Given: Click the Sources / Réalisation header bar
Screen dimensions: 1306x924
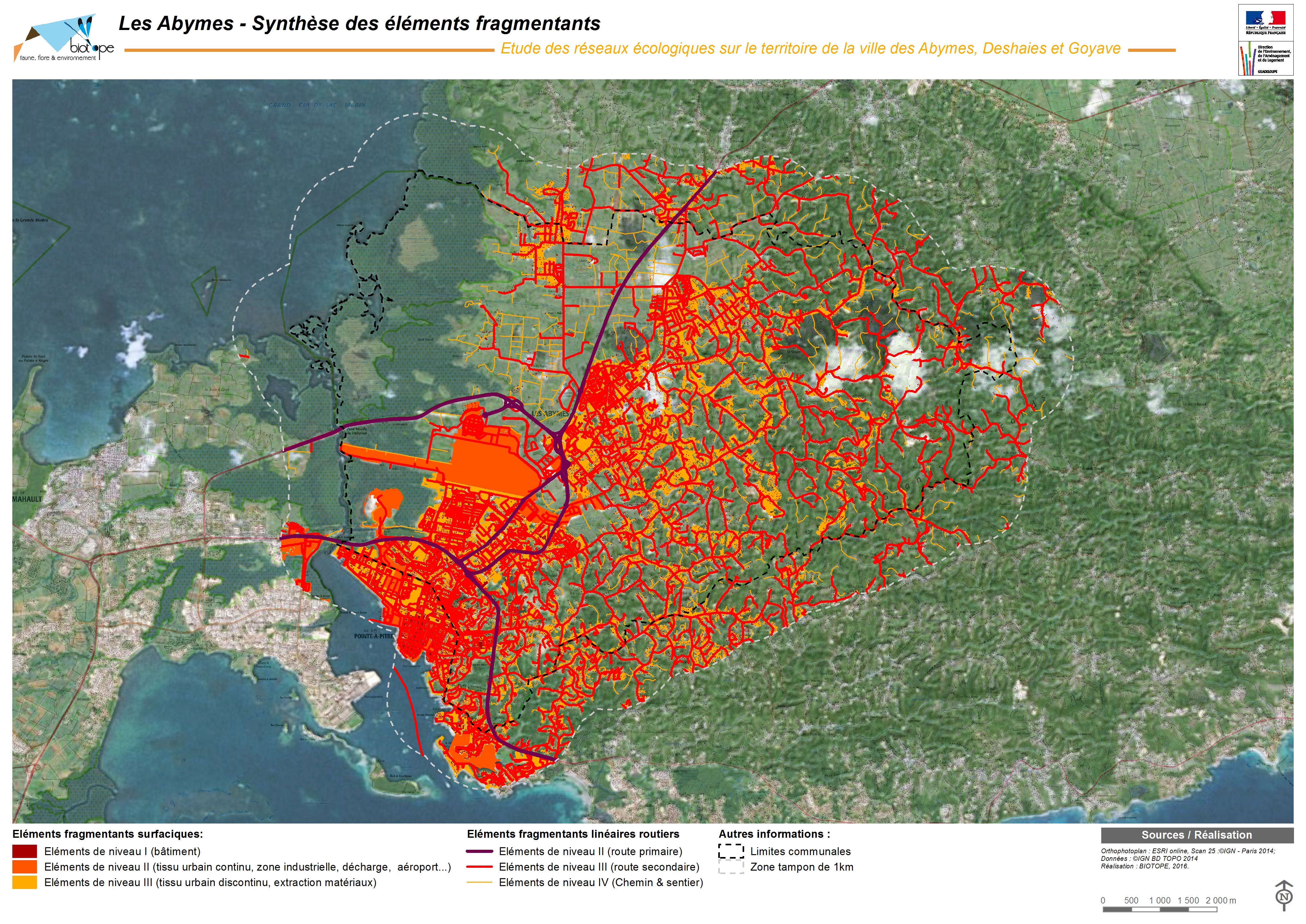Looking at the screenshot, I should pyautogui.click(x=1196, y=835).
